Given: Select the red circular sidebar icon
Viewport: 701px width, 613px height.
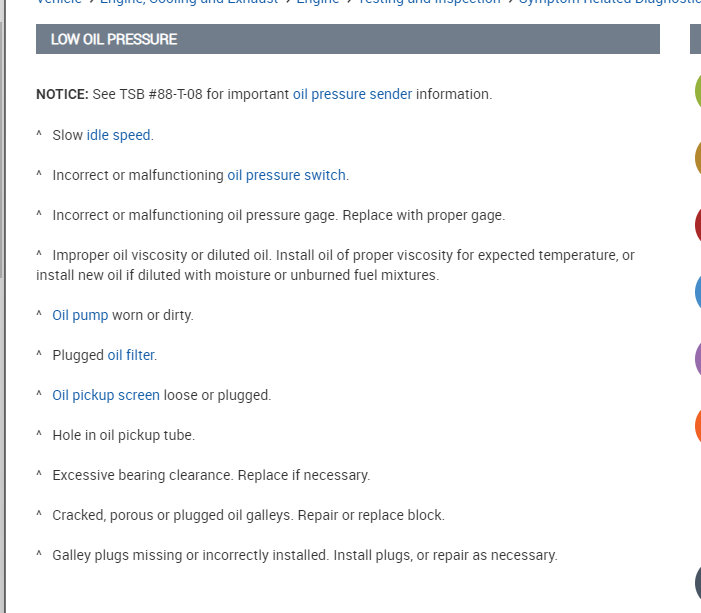Looking at the screenshot, I should (697, 224).
